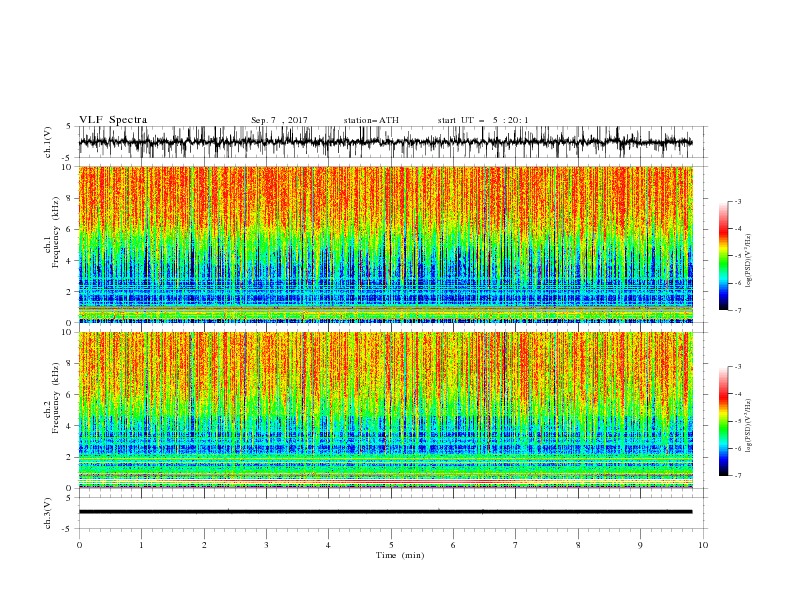792x612 pixels.
Task: Click inside the ch.1 frequency spectrogram
Action: [385, 244]
